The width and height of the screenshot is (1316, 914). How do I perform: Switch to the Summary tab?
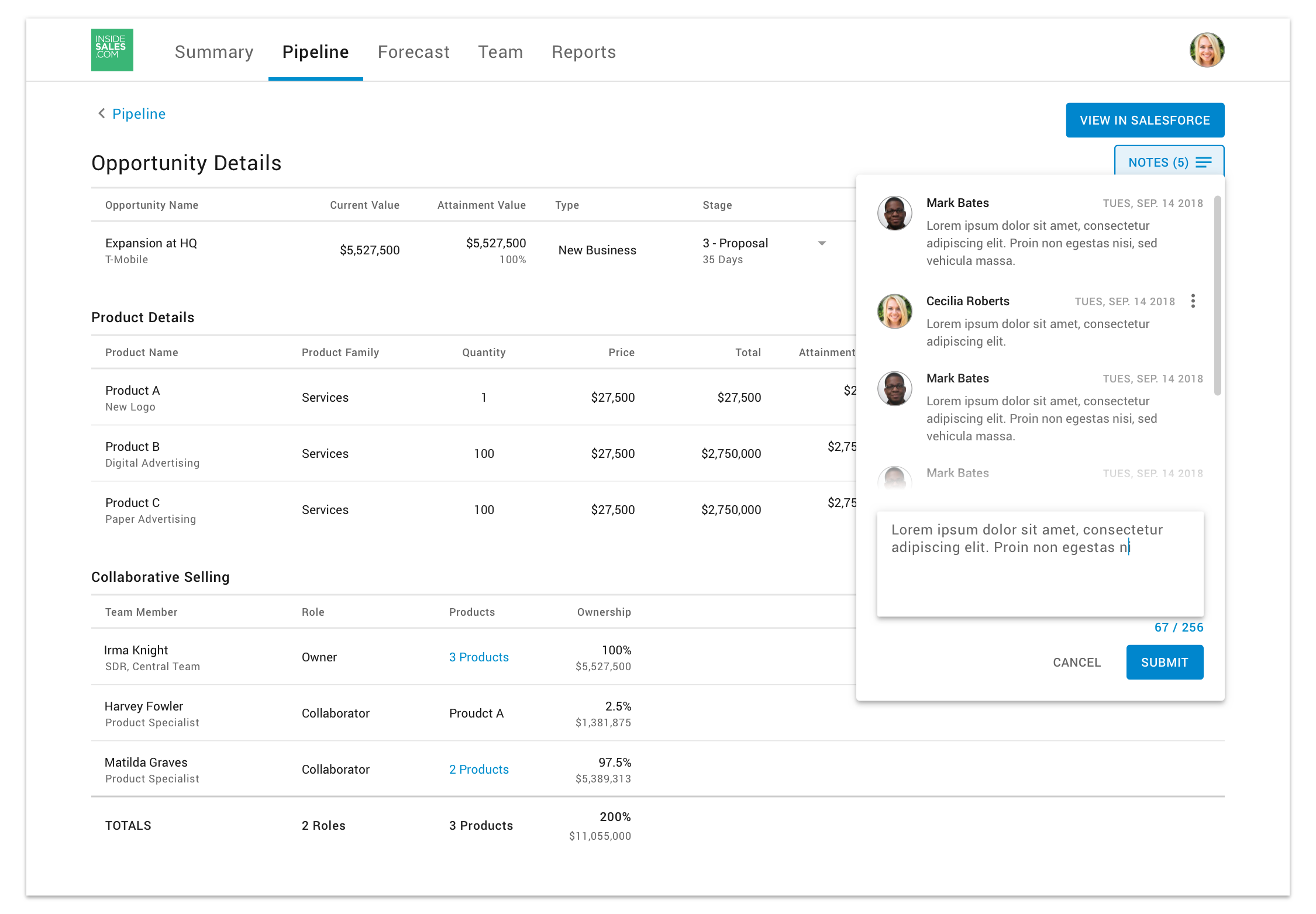click(x=214, y=52)
